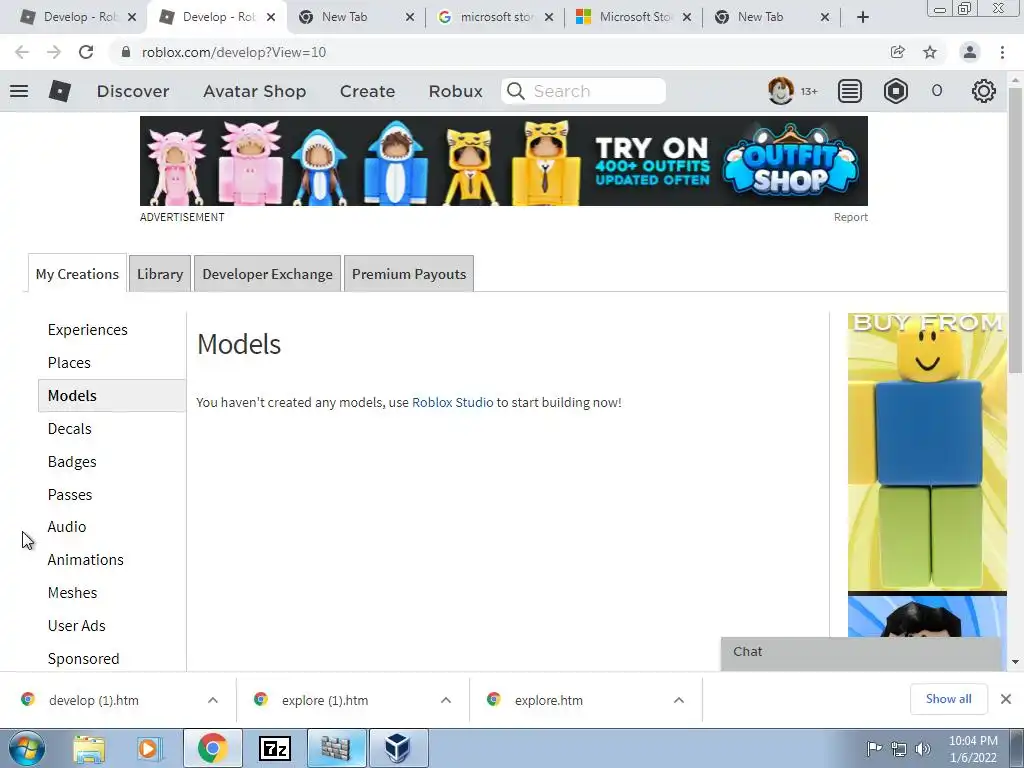Open the media player taskbar icon
Screen dimensions: 1024x768
150,748
